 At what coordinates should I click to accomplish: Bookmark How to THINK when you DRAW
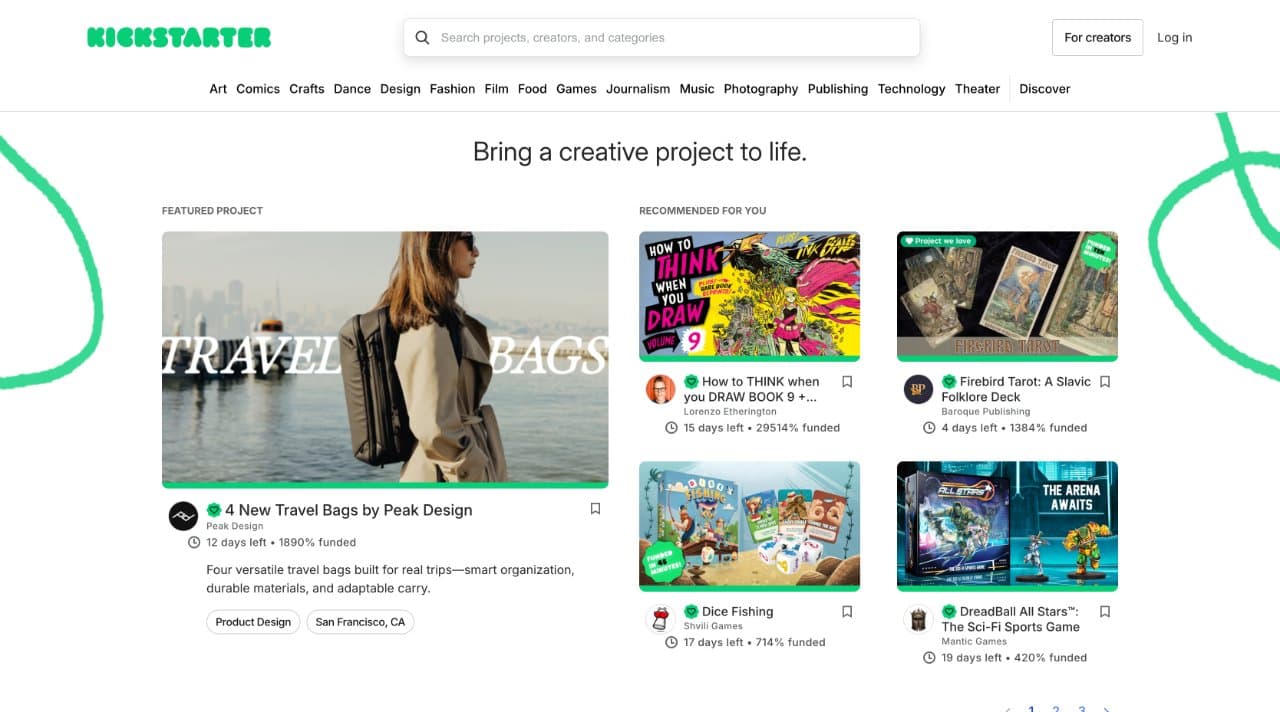tap(847, 381)
